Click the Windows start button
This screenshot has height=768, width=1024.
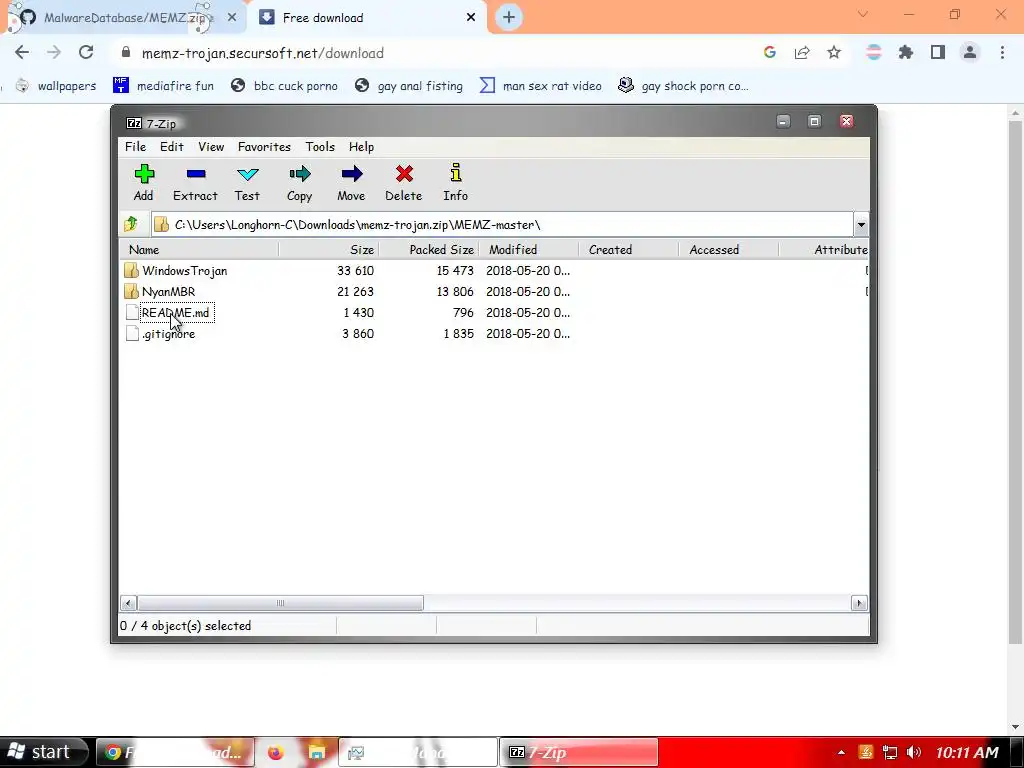click(x=44, y=752)
